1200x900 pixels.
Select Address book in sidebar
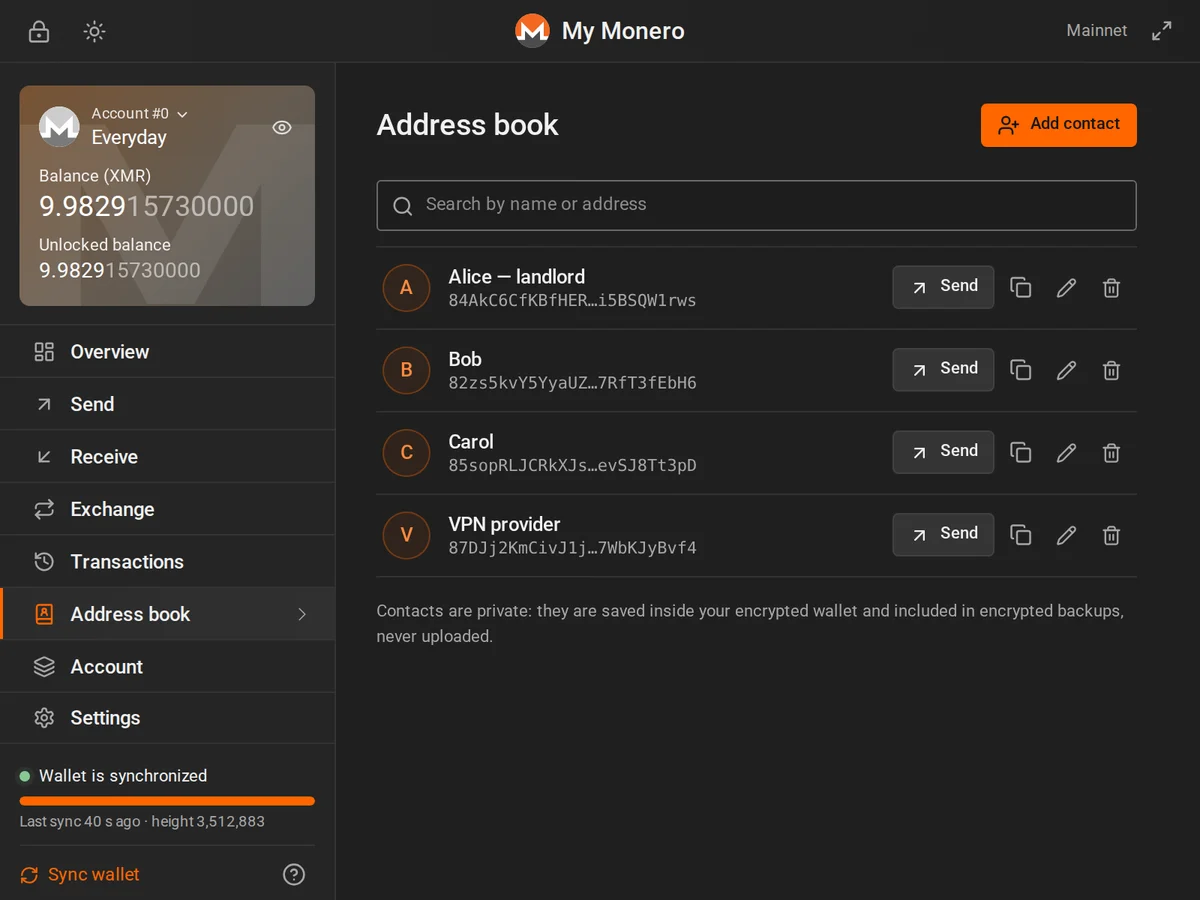[x=168, y=614]
